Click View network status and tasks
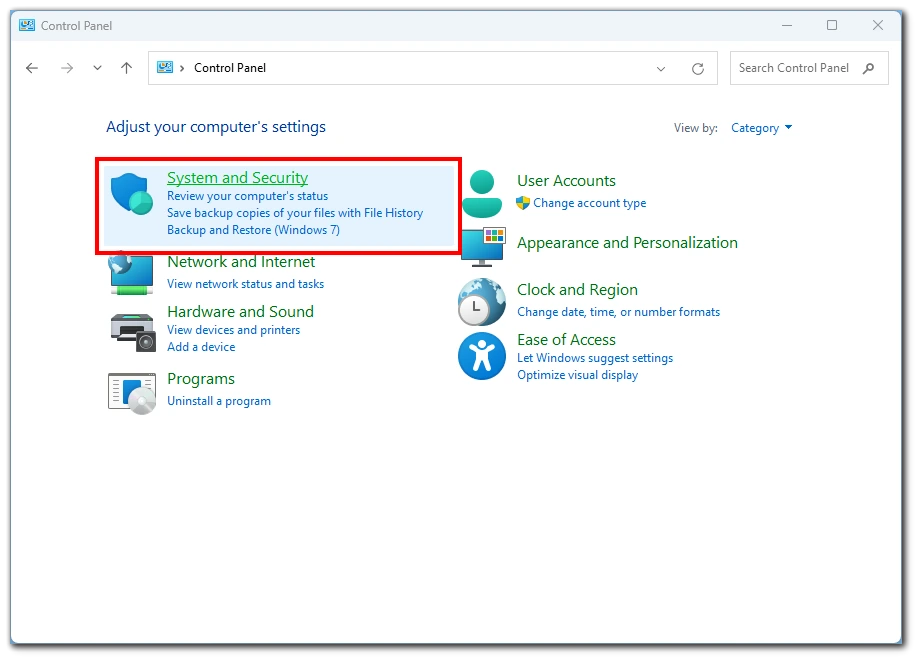Screen dimensions: 920x662 (245, 284)
